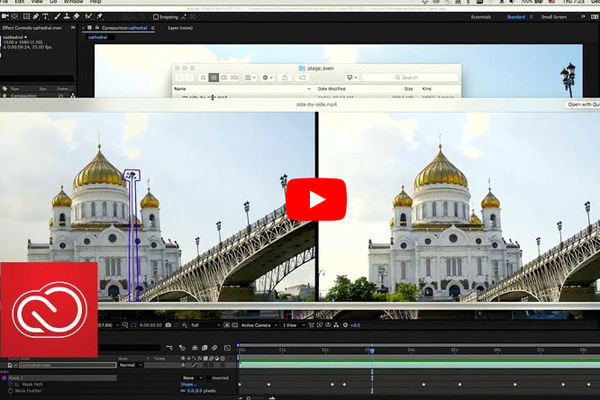The image size is (600, 400).
Task: Open Finder action gear menu
Action: point(268,77)
